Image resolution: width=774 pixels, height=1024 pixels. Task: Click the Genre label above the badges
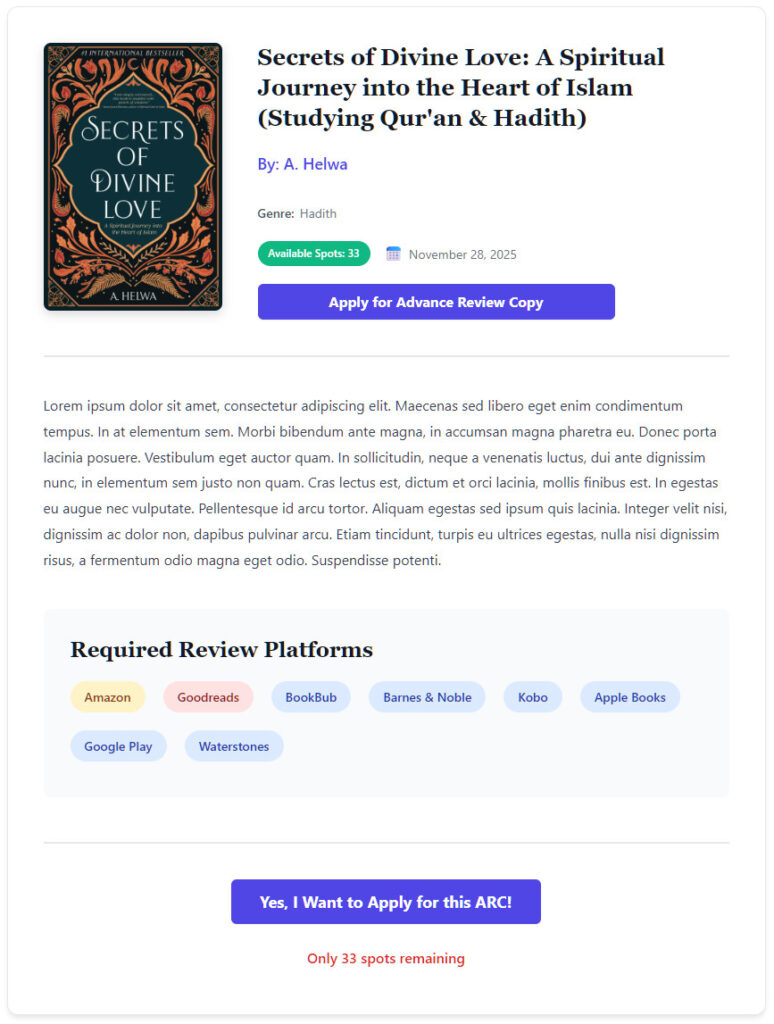(x=272, y=213)
